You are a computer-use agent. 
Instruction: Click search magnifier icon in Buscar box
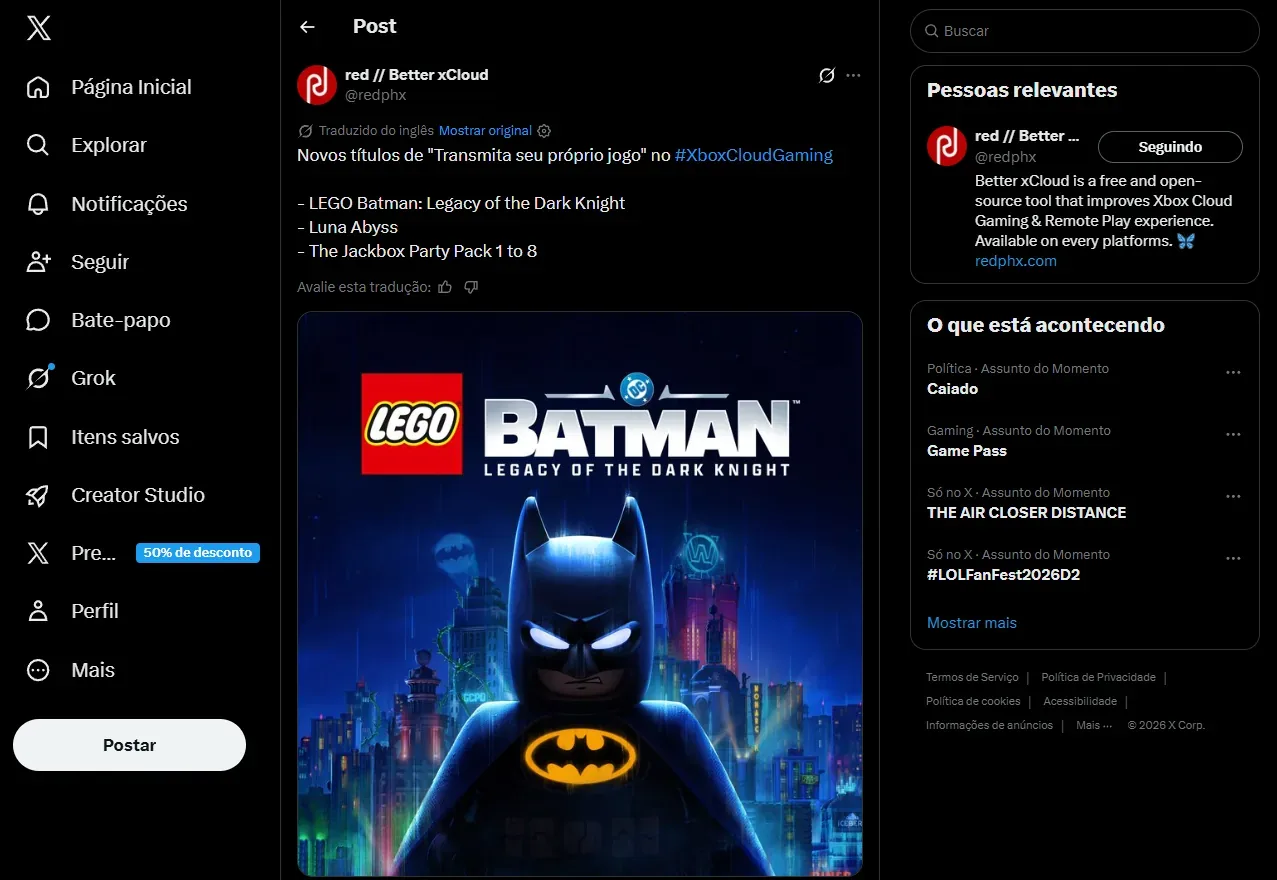932,31
